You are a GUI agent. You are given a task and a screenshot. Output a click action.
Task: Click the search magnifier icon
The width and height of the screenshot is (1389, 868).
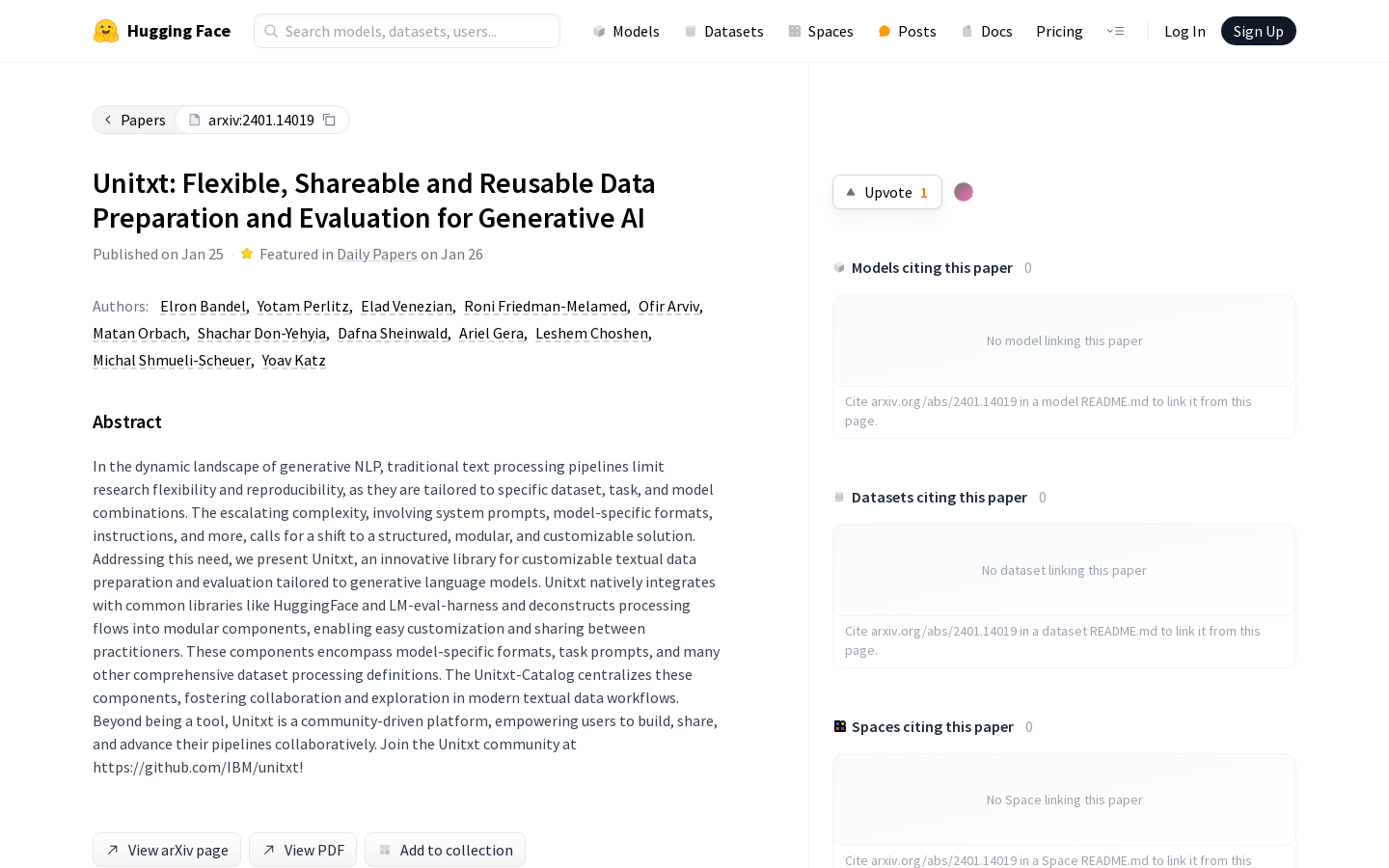coord(272,31)
